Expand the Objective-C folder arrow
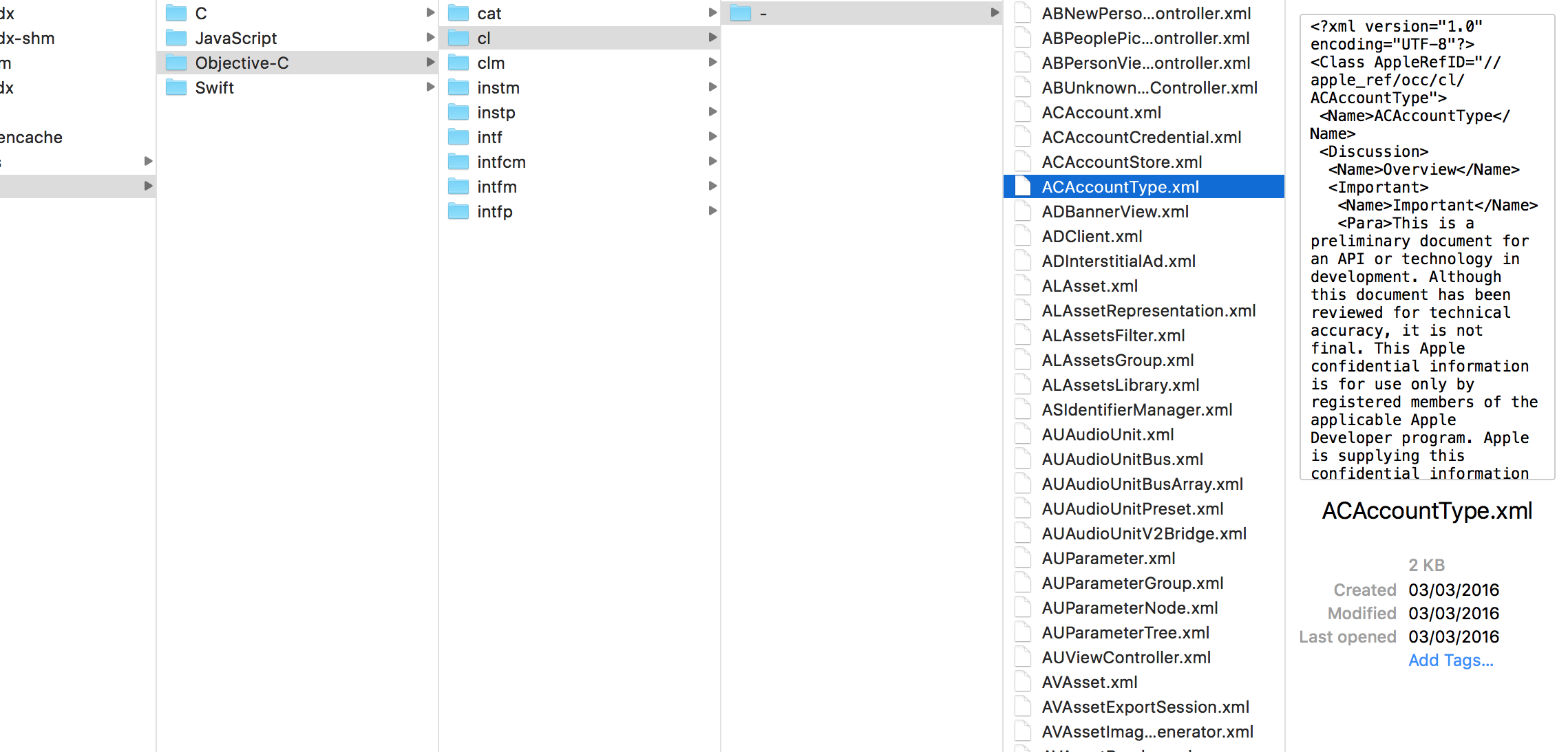This screenshot has height=752, width=1568. click(430, 63)
